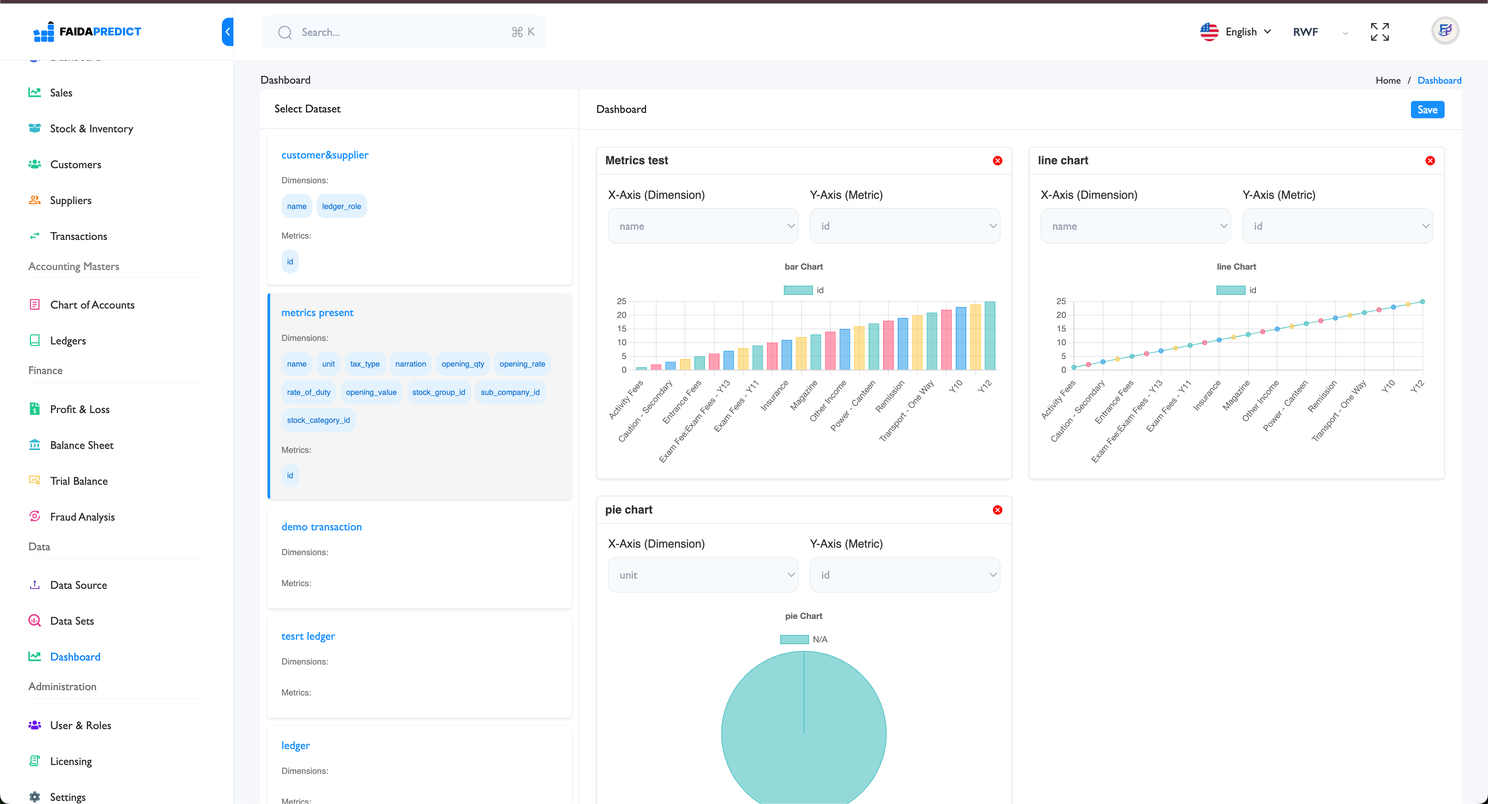Toggle the N/A legend above the pie chart
The height and width of the screenshot is (804, 1488).
tap(808, 638)
